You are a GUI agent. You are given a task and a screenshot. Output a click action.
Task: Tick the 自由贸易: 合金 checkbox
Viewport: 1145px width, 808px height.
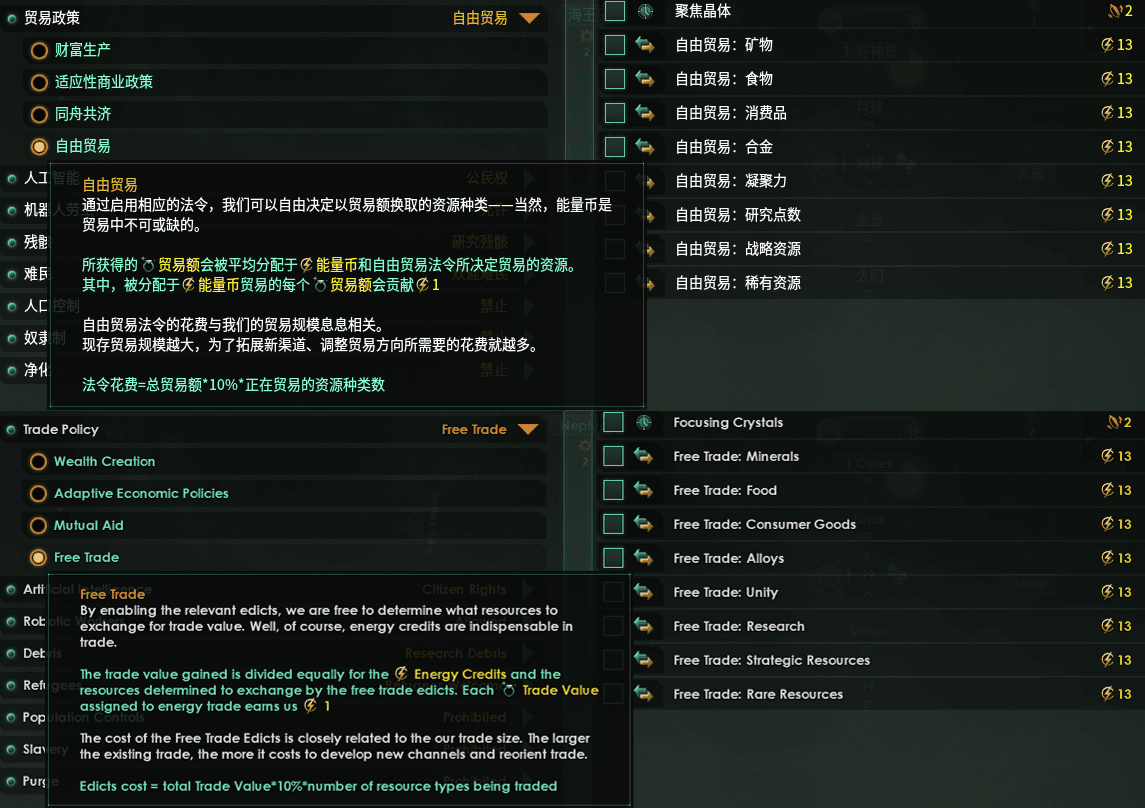(615, 147)
